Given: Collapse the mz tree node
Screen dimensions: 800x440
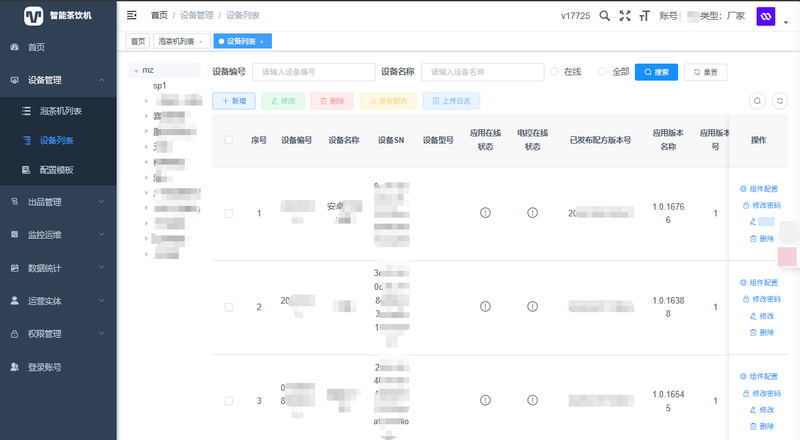Looking at the screenshot, I should 136,70.
